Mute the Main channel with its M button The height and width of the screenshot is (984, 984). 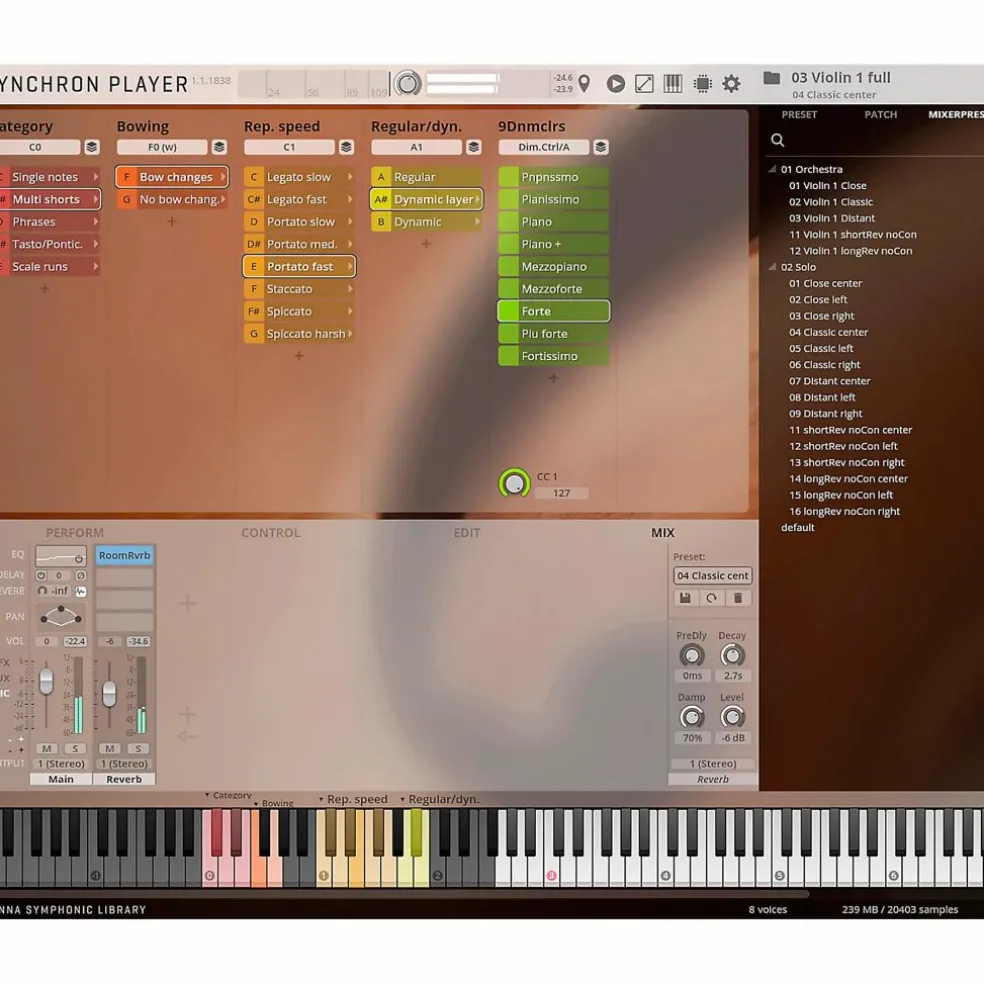(x=46, y=748)
